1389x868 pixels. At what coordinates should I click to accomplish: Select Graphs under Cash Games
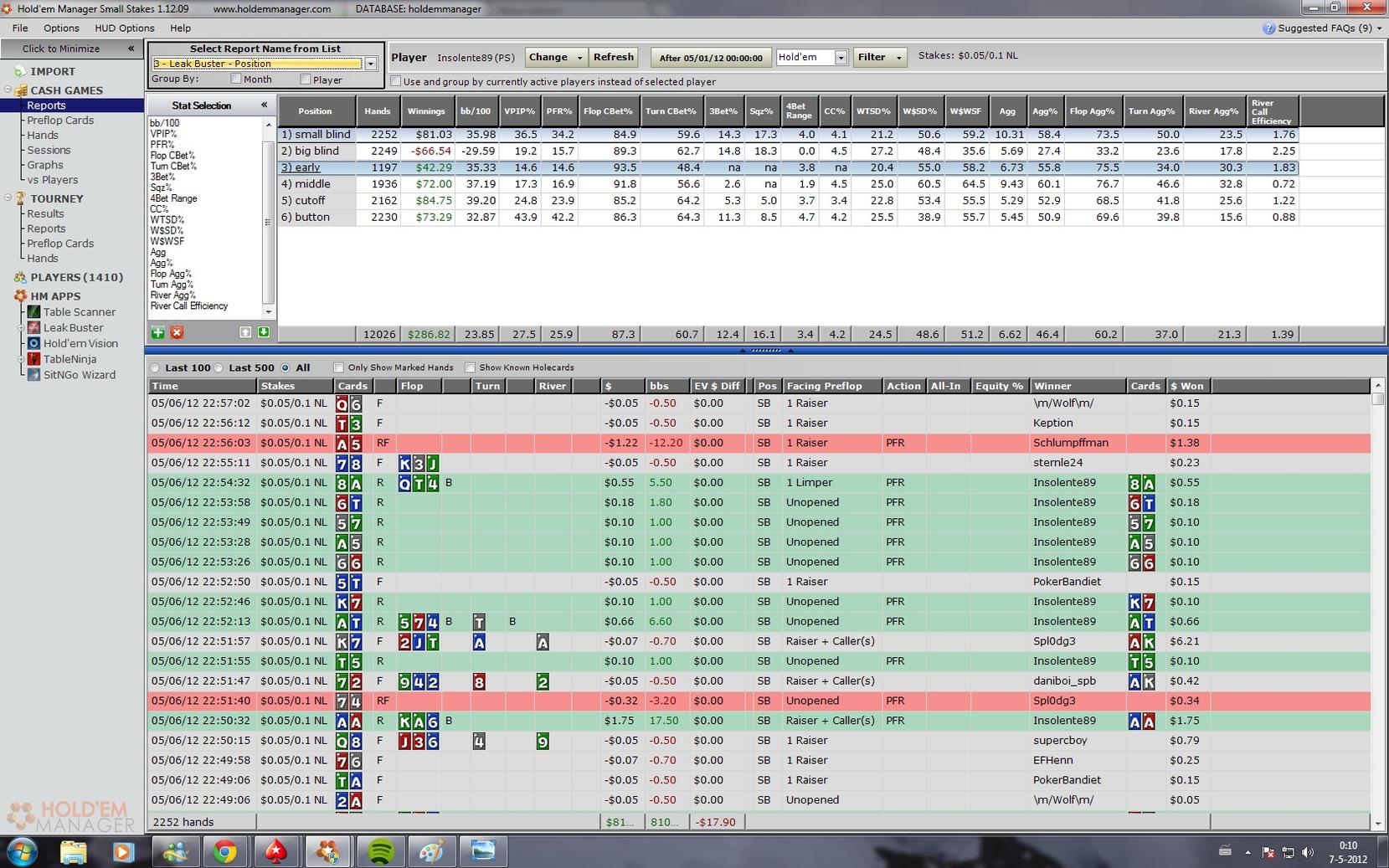point(45,165)
